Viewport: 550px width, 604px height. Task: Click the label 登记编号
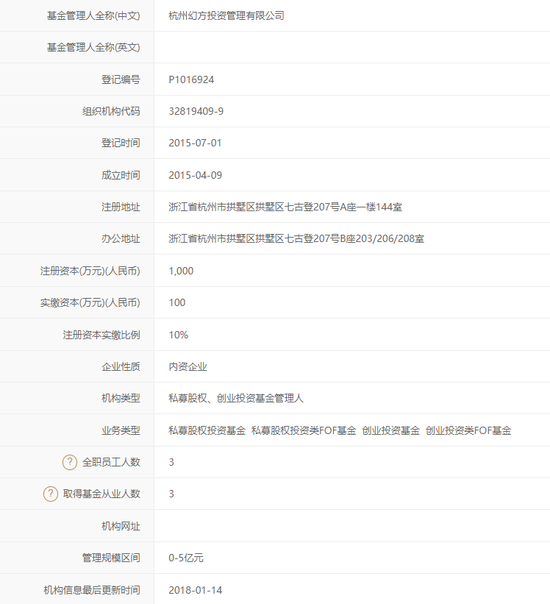pyautogui.click(x=121, y=80)
